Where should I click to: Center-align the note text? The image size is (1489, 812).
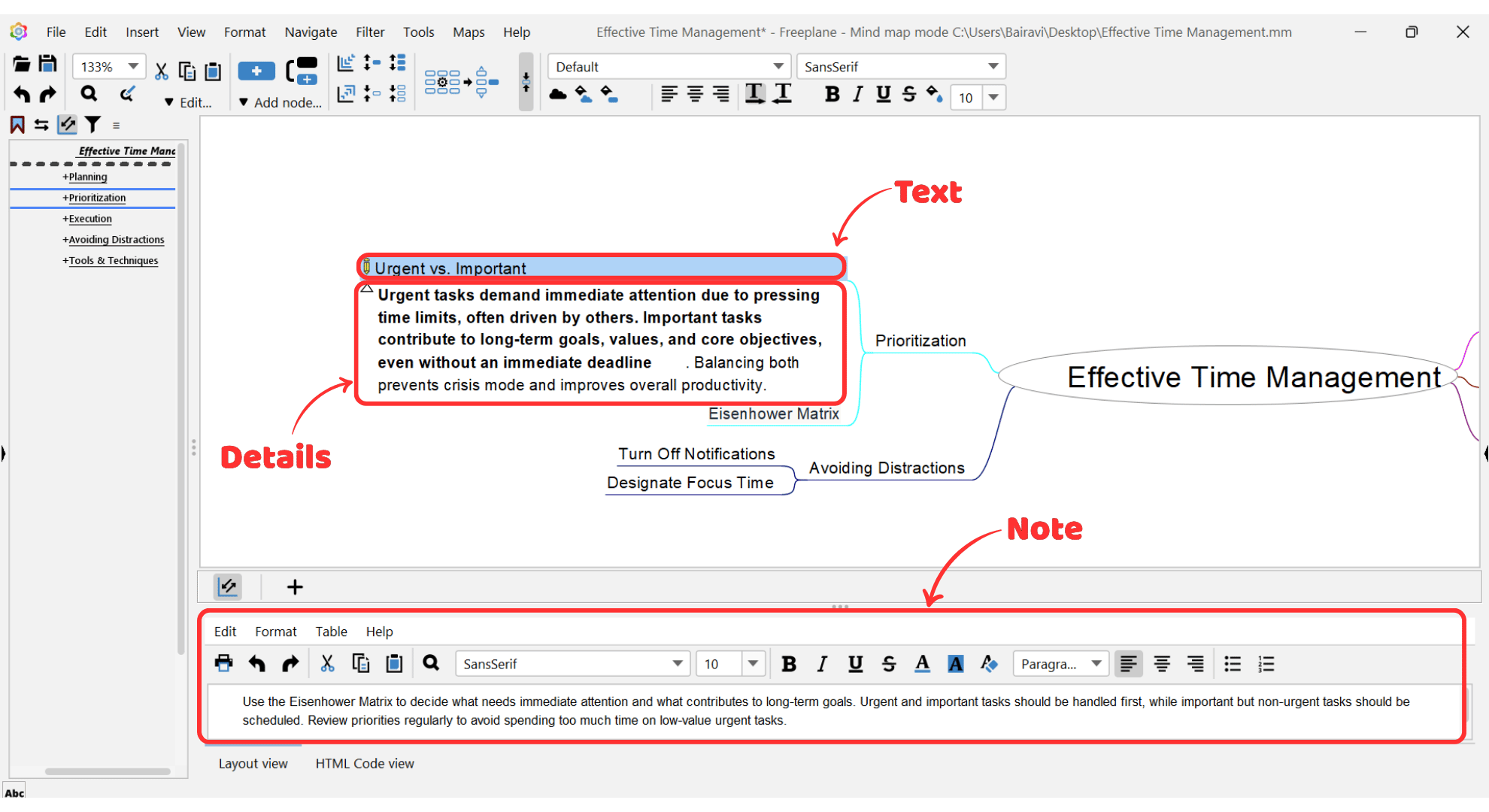pyautogui.click(x=1162, y=664)
